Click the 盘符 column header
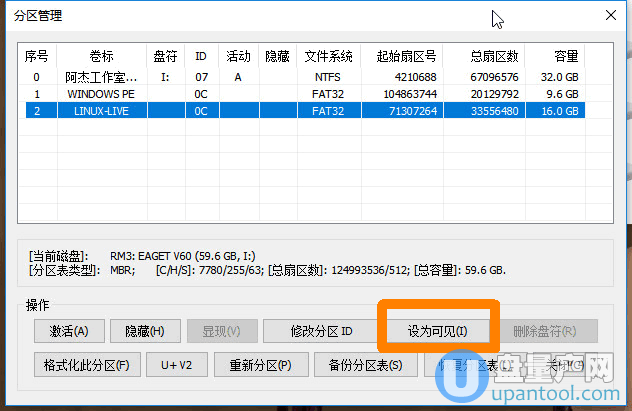The image size is (632, 411). pyautogui.click(x=165, y=57)
